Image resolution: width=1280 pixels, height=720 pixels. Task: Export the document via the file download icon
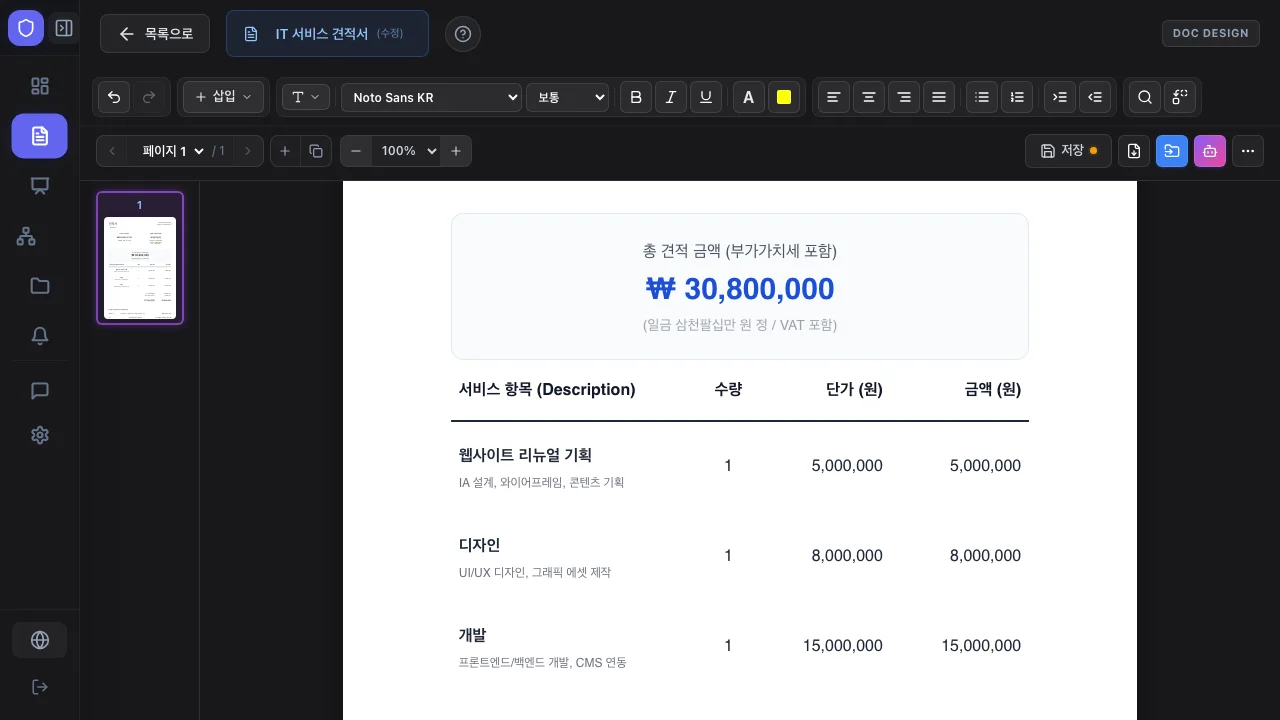click(x=1134, y=151)
